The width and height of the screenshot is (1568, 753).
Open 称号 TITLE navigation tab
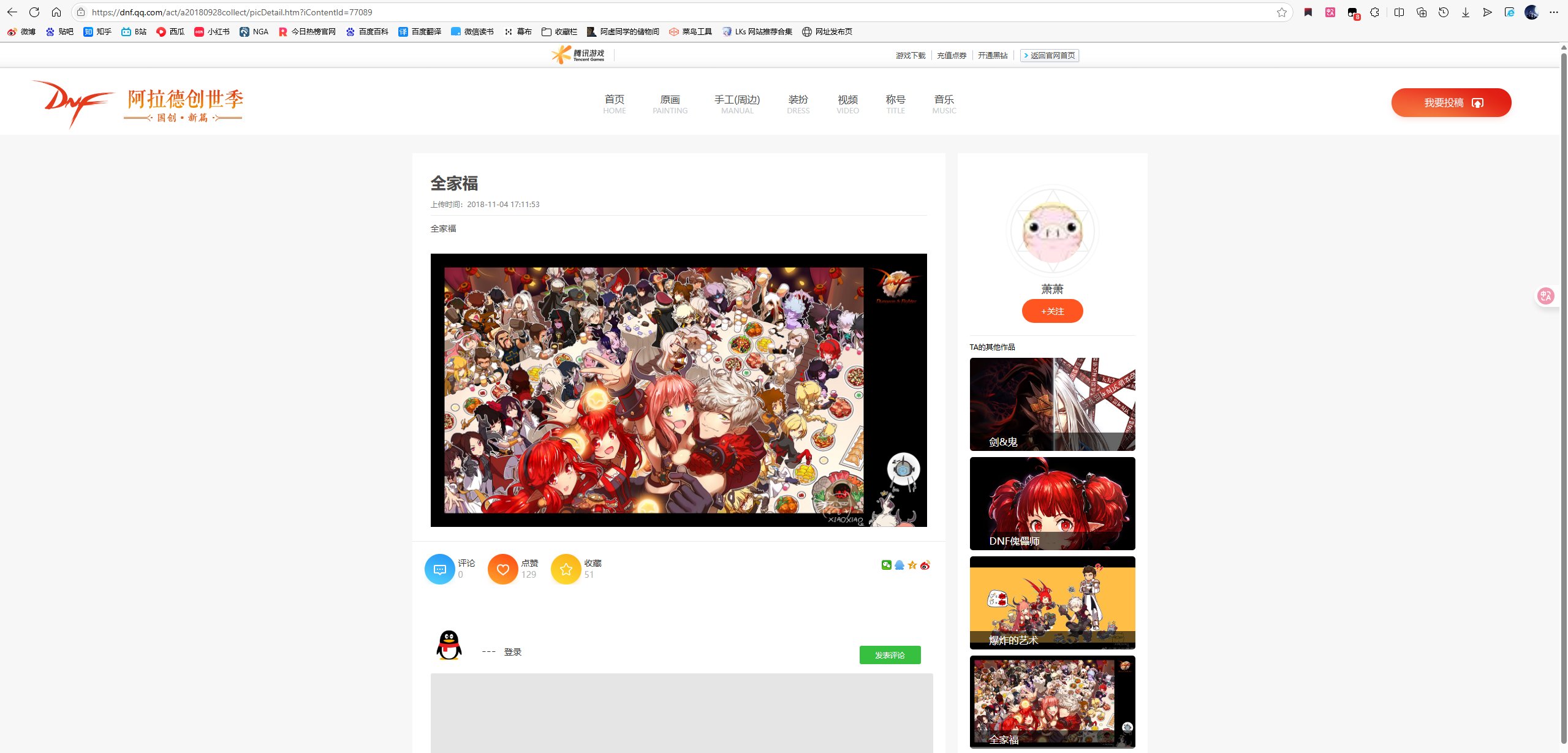[x=896, y=104]
